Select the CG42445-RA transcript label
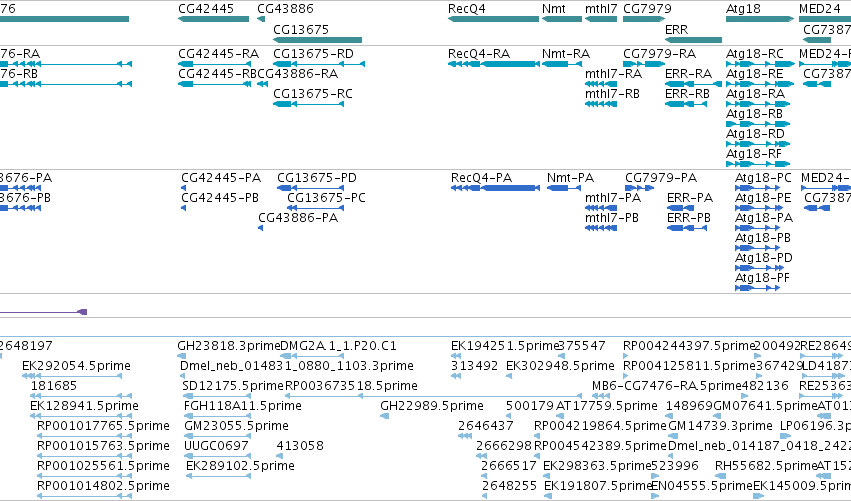This screenshot has width=851, height=501. pos(218,54)
